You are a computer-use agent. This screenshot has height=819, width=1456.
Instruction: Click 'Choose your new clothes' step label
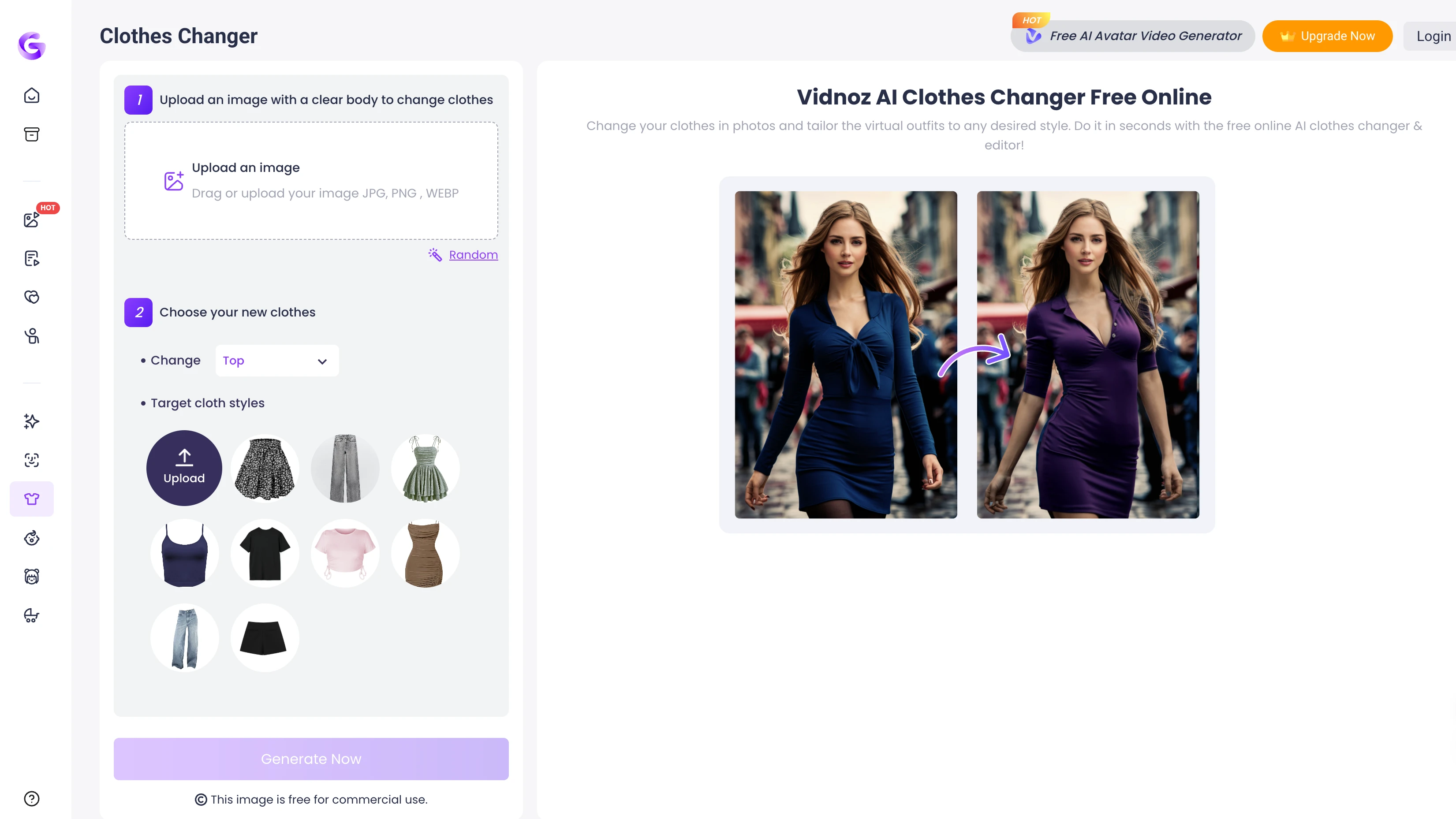237,312
